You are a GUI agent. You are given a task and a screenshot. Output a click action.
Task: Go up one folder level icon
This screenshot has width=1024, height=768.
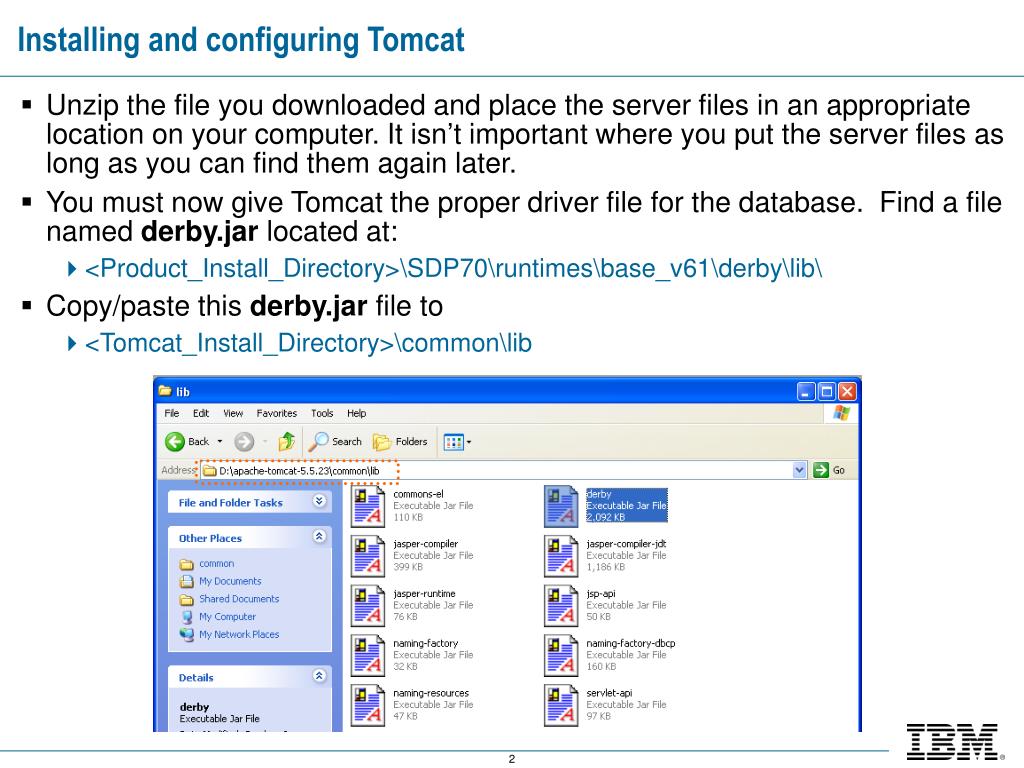(x=286, y=442)
